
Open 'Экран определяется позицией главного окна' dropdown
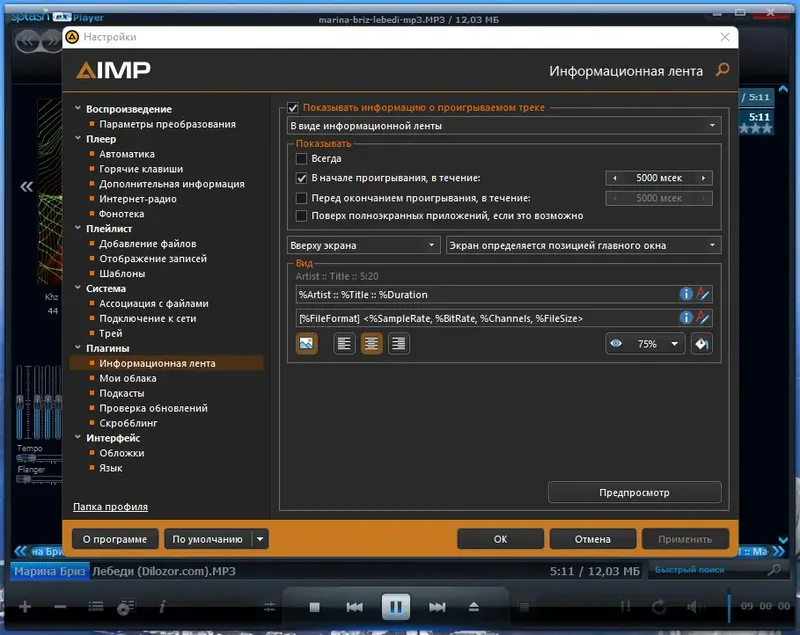[584, 245]
